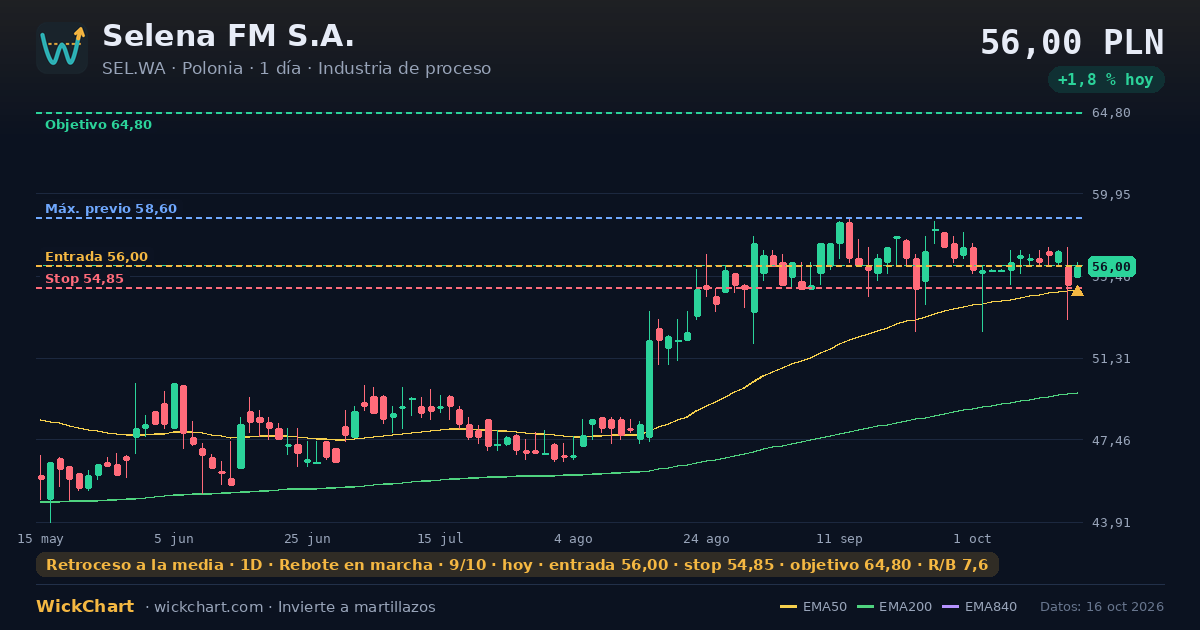1200x630 pixels.
Task: Click the Retroceso a la media summary banner
Action: click(x=517, y=565)
